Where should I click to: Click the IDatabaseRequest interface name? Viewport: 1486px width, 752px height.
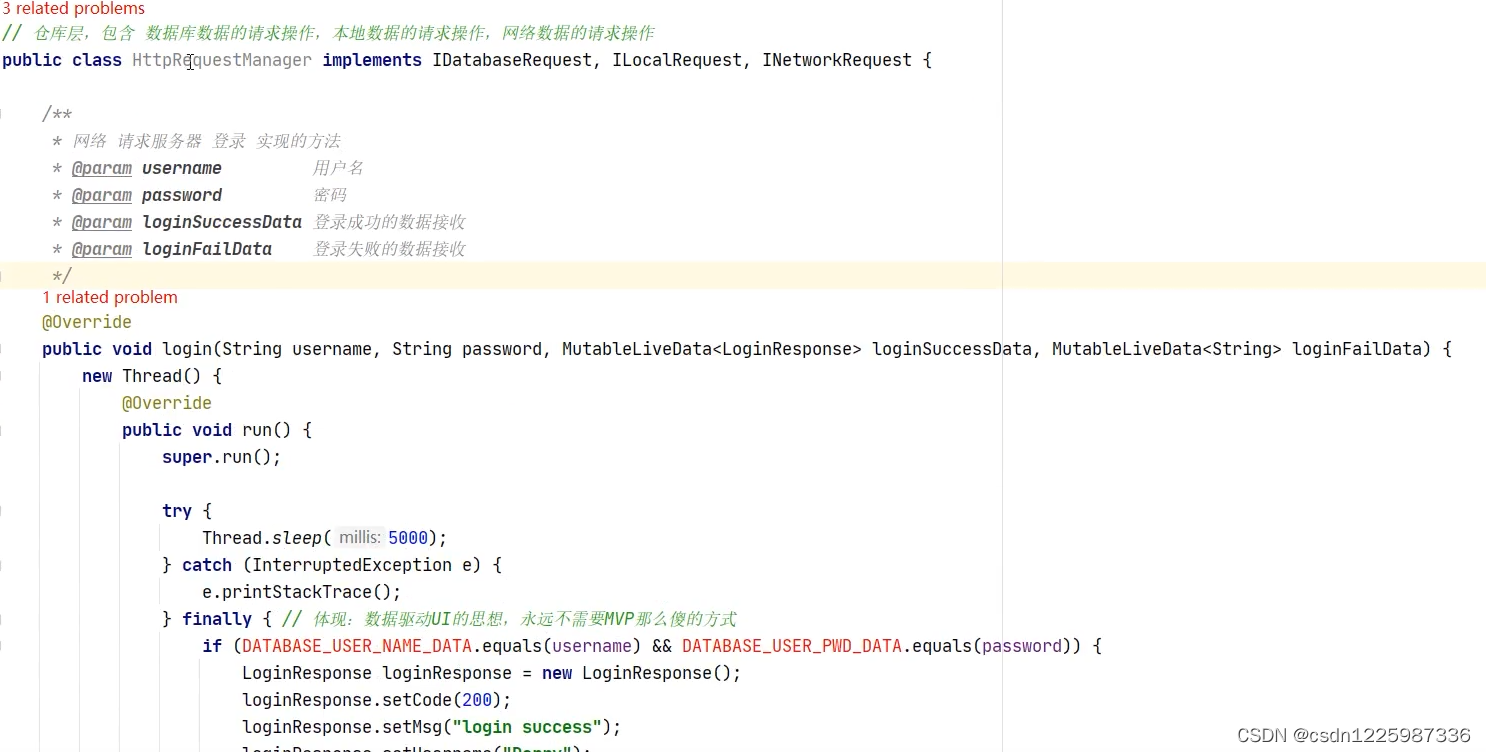pos(512,60)
